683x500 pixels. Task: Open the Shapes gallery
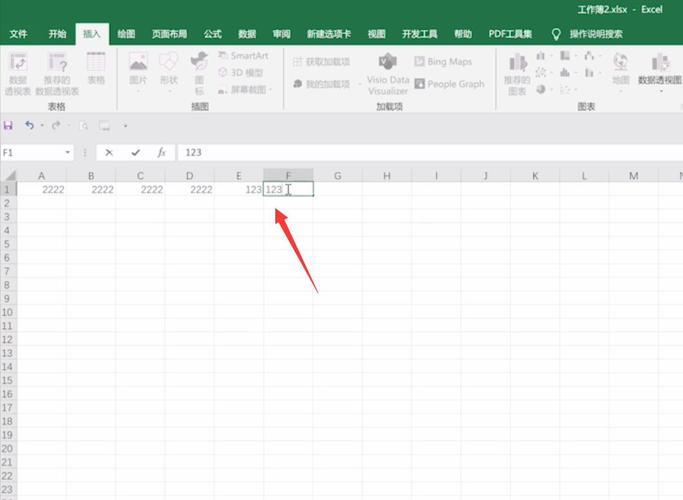[169, 70]
